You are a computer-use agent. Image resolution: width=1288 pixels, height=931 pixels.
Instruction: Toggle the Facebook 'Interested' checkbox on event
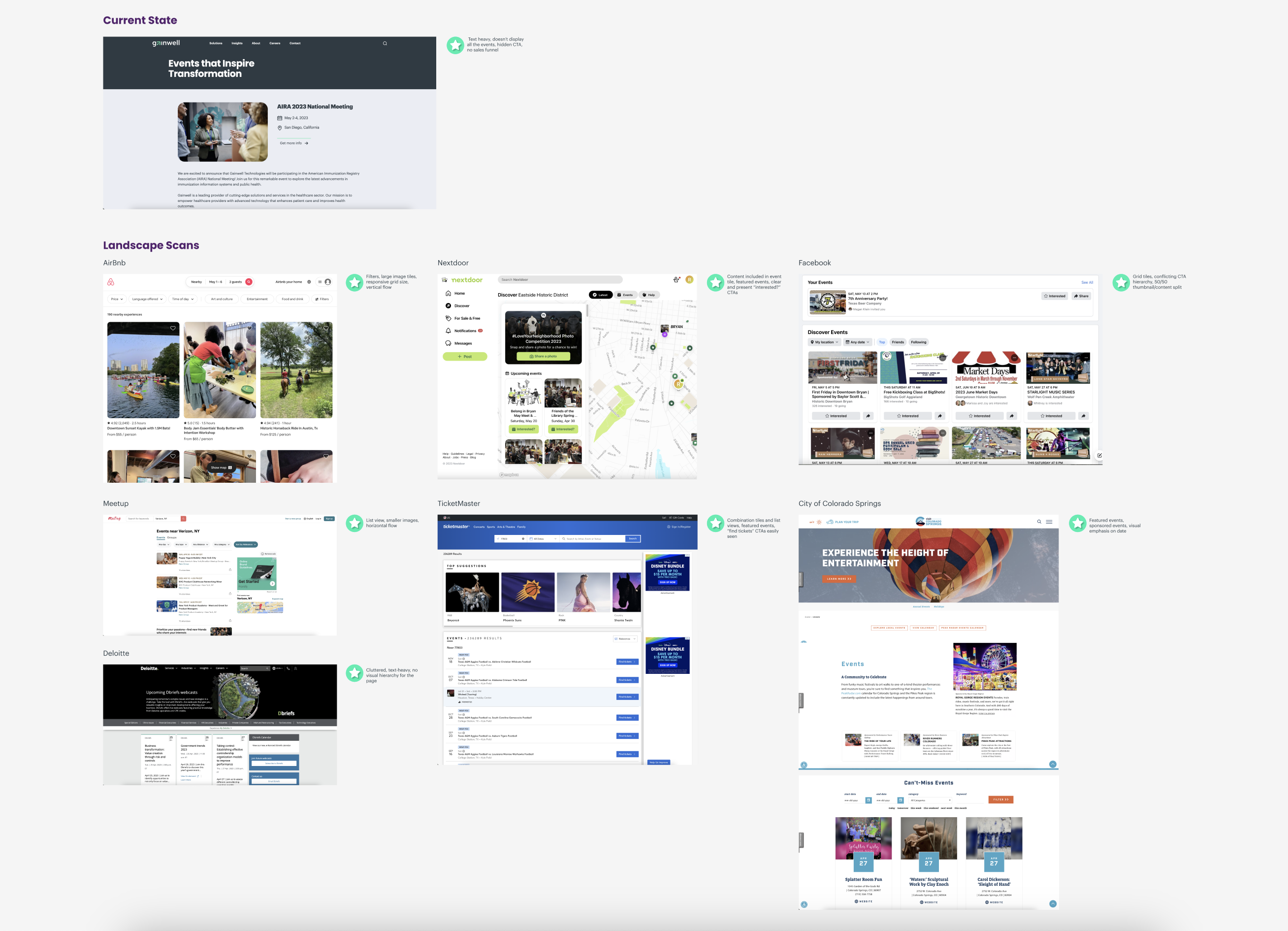(x=1055, y=297)
